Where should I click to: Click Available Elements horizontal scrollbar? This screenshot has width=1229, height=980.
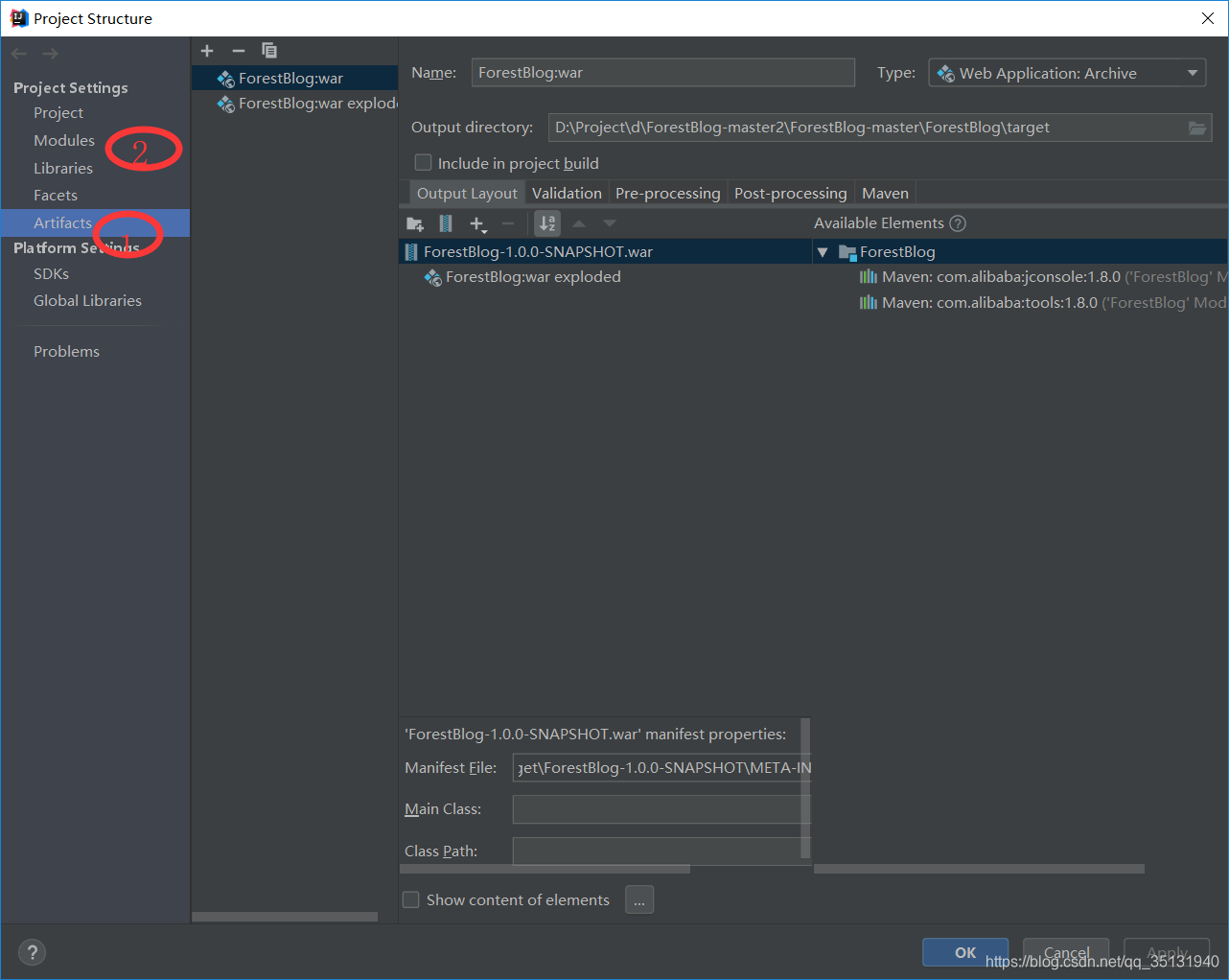(979, 869)
